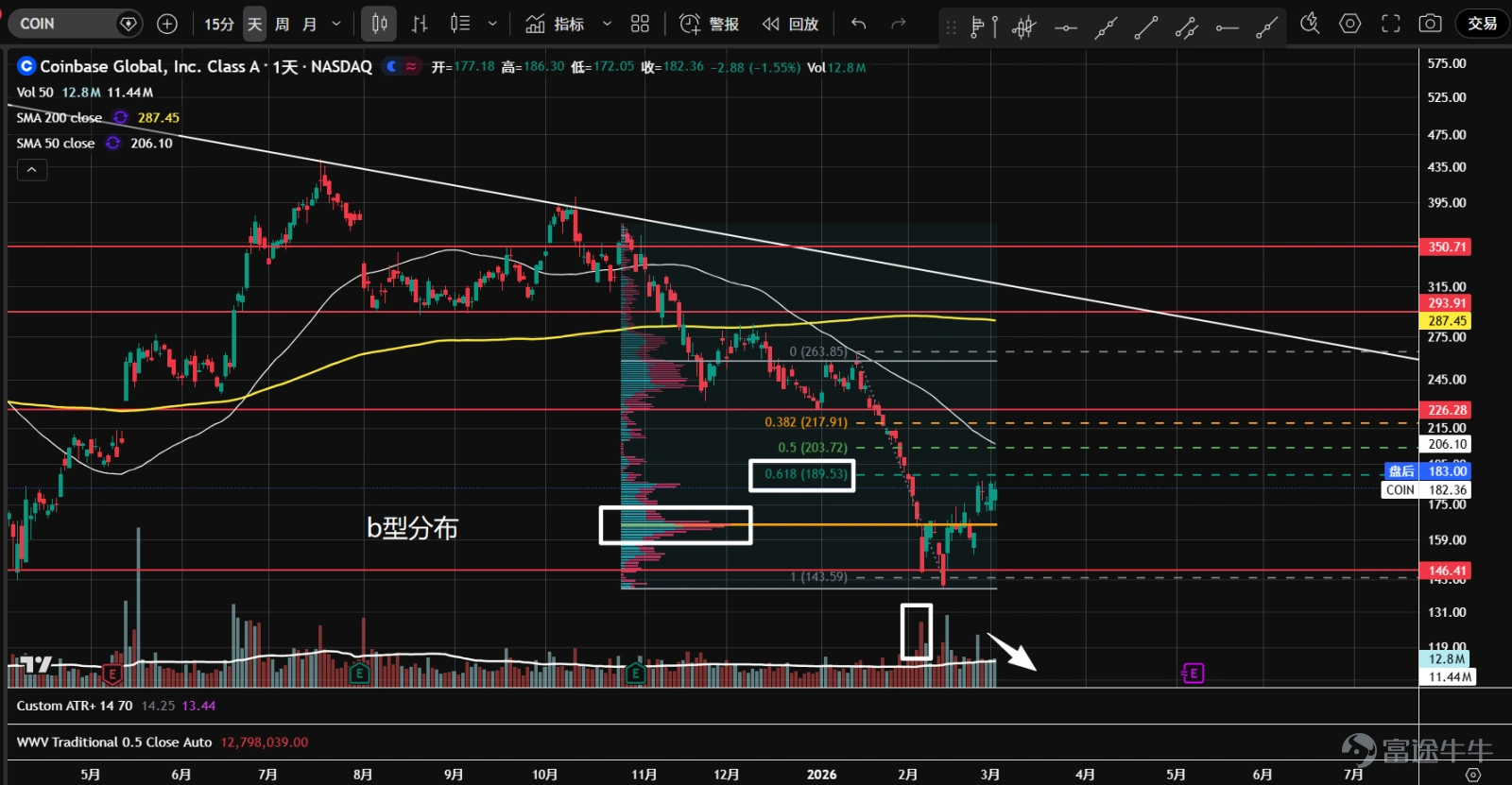
Task: Click the add symbol plus icon
Action: point(167,24)
